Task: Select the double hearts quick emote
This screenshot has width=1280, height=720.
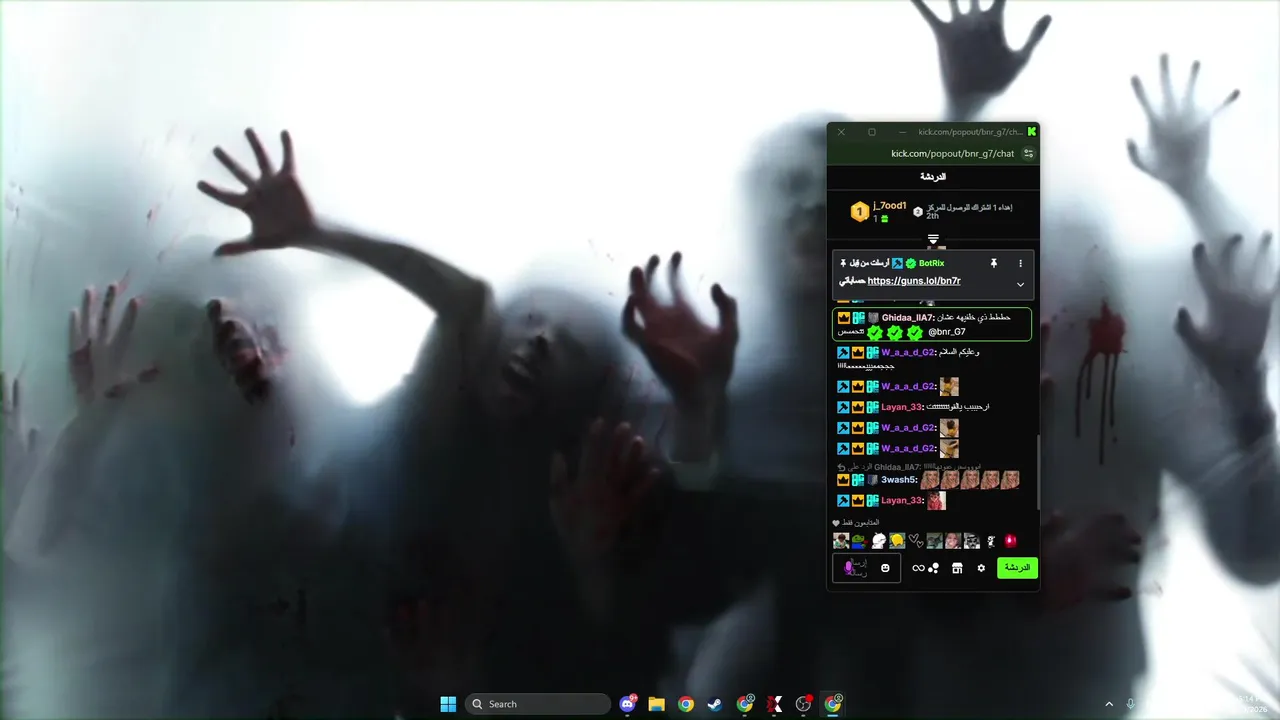Action: point(915,541)
